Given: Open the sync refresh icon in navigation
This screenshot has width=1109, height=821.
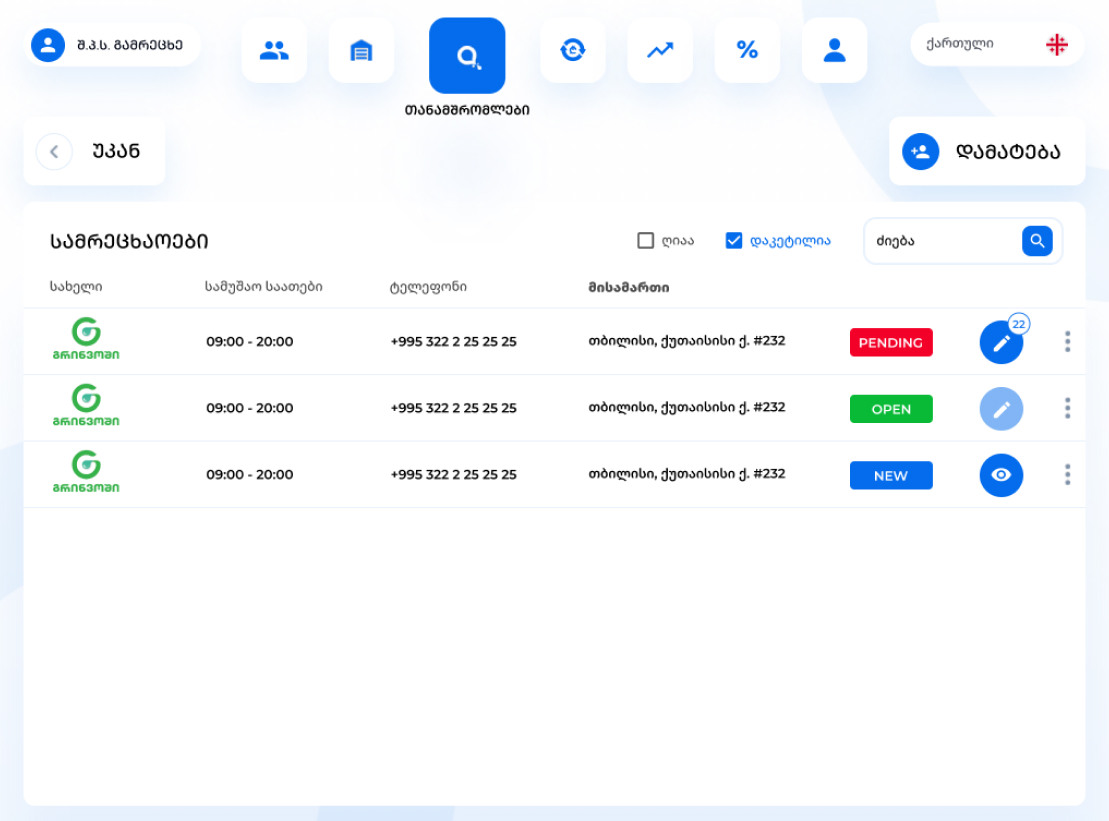Looking at the screenshot, I should click(x=572, y=50).
